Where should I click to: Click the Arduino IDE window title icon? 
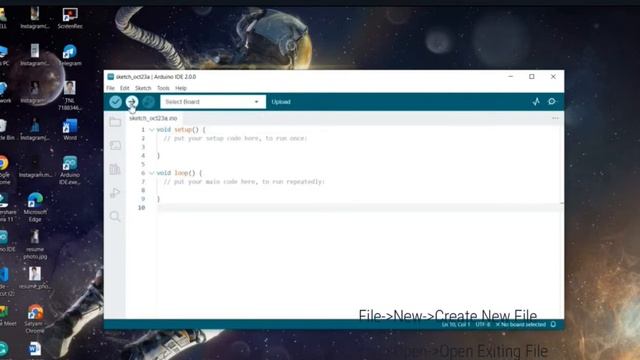(111, 77)
